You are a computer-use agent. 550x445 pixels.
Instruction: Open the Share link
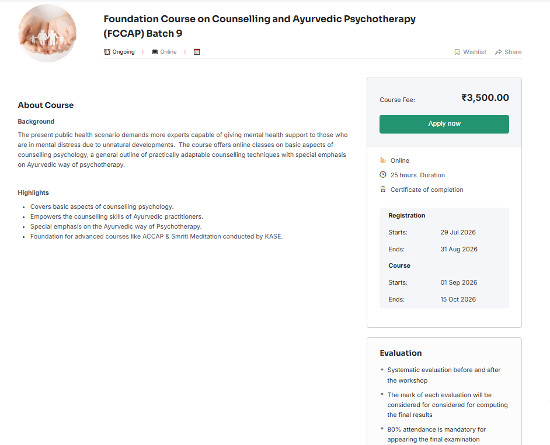tap(508, 52)
